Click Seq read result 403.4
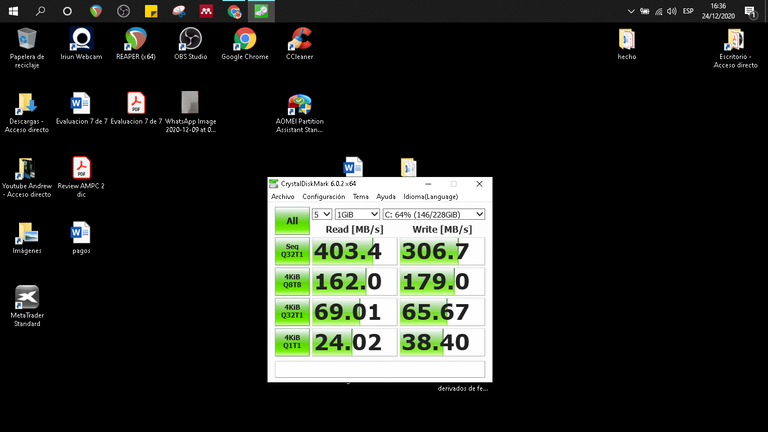The width and height of the screenshot is (768, 432). click(354, 251)
